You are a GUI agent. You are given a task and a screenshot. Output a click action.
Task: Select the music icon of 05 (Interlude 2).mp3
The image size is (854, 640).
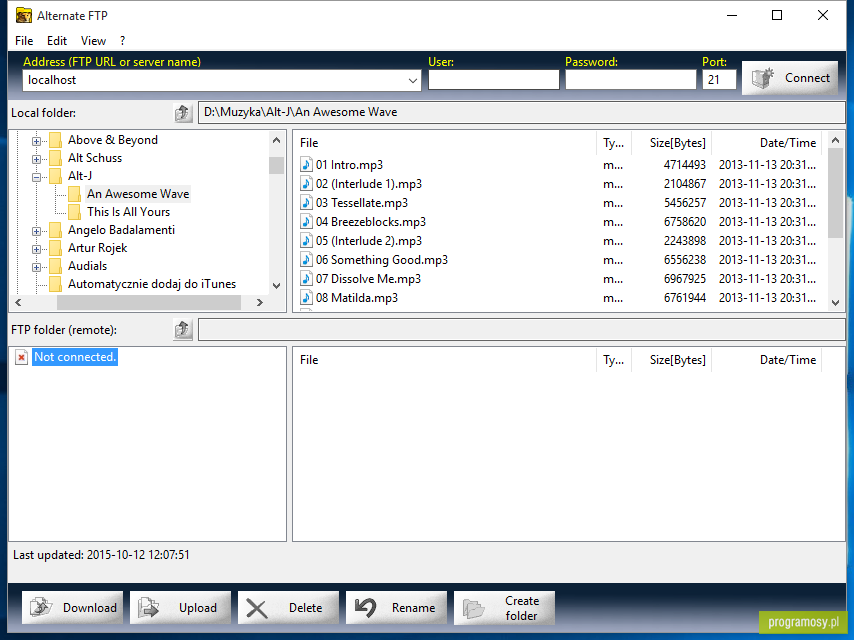tap(306, 241)
